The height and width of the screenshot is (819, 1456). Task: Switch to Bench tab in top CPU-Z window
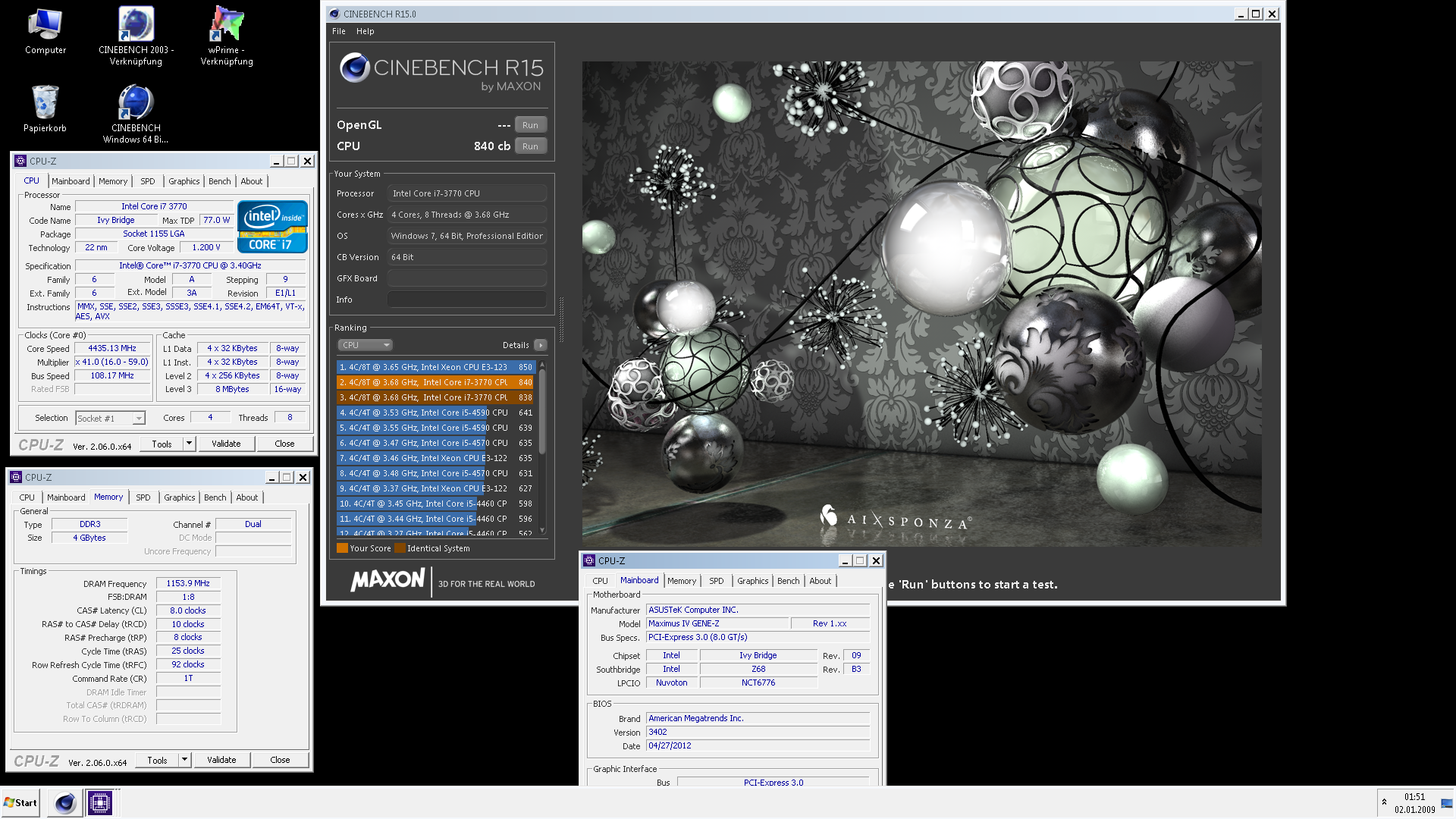pos(220,181)
